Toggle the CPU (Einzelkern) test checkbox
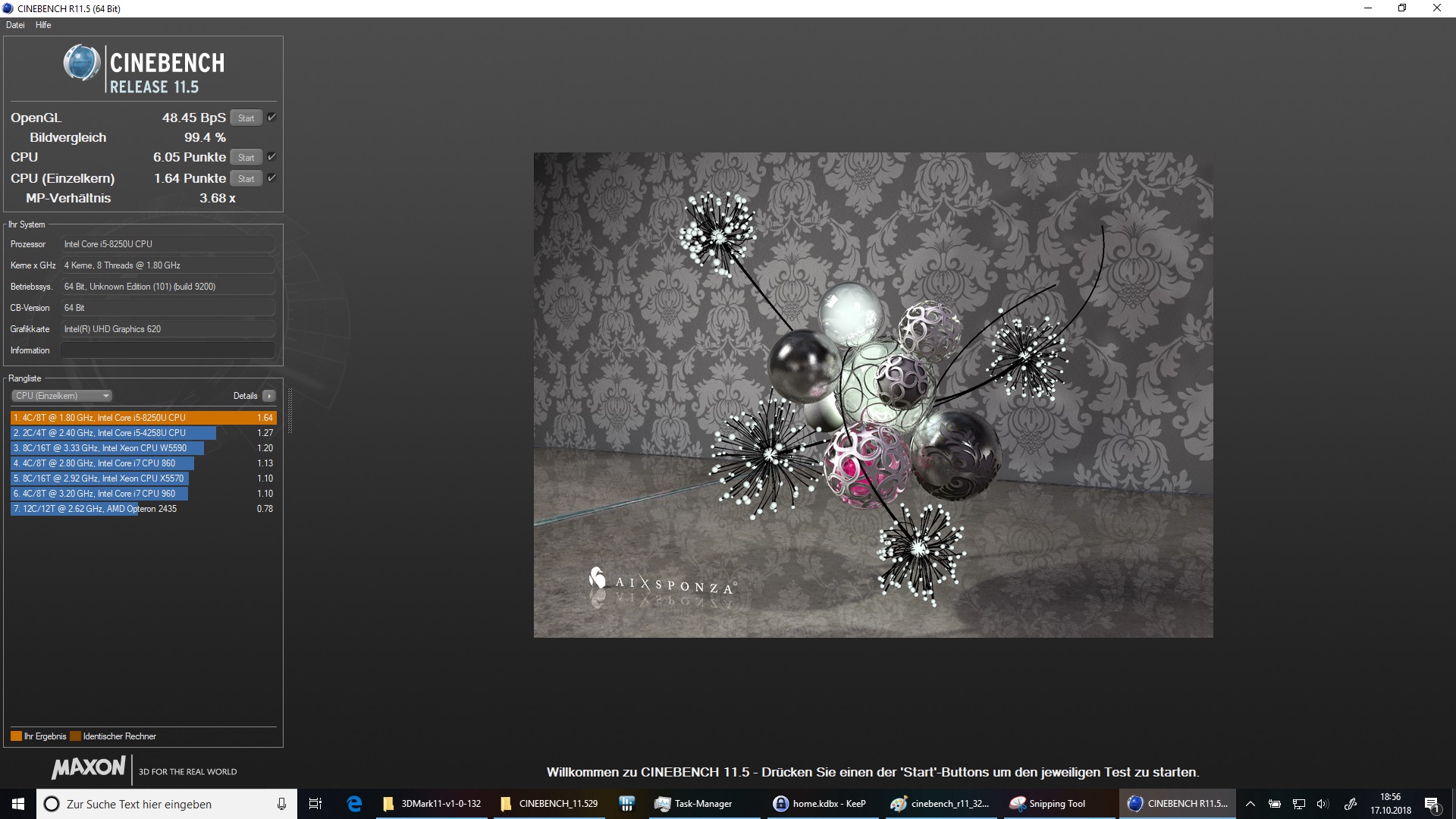Screen dimensions: 1456x819 tap(271, 177)
